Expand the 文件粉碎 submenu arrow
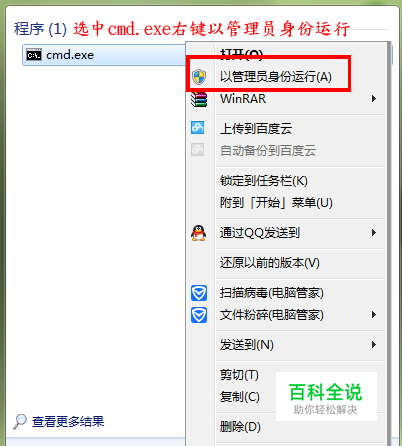The image size is (402, 446). (x=374, y=315)
